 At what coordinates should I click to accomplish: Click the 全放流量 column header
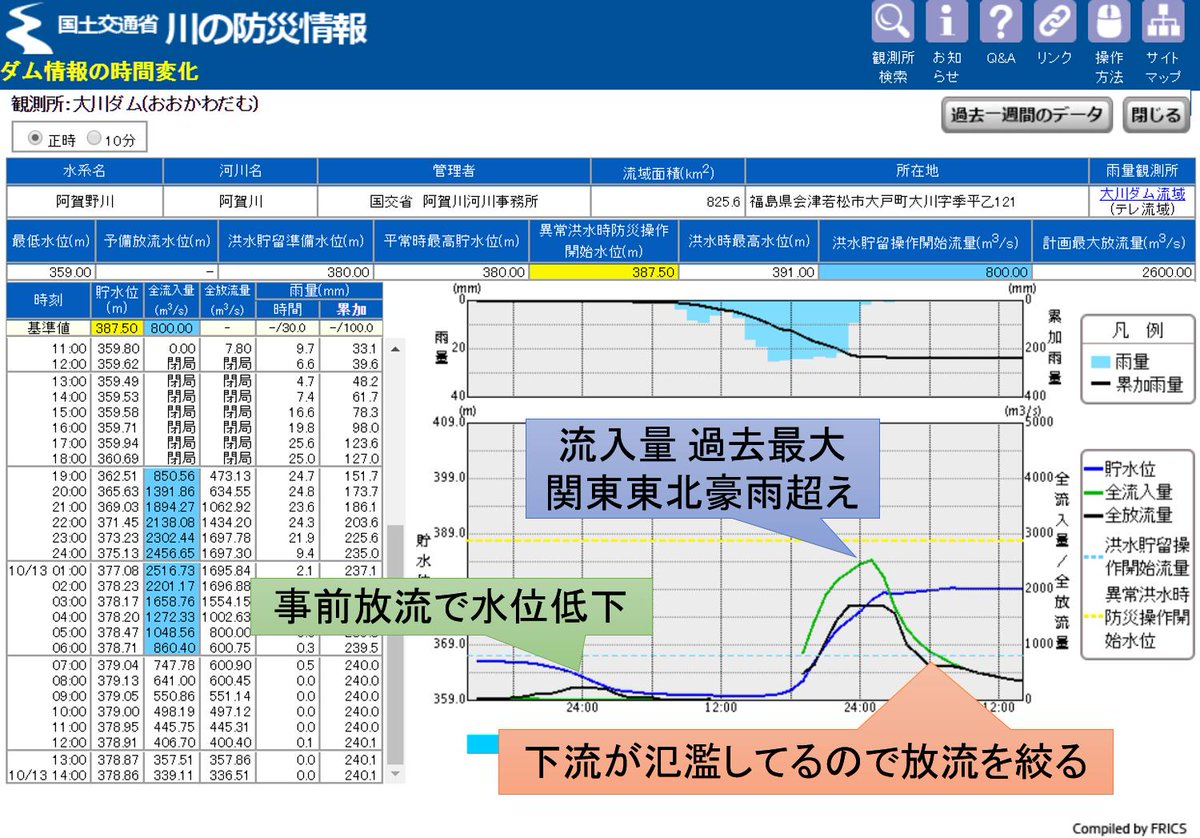coord(226,299)
